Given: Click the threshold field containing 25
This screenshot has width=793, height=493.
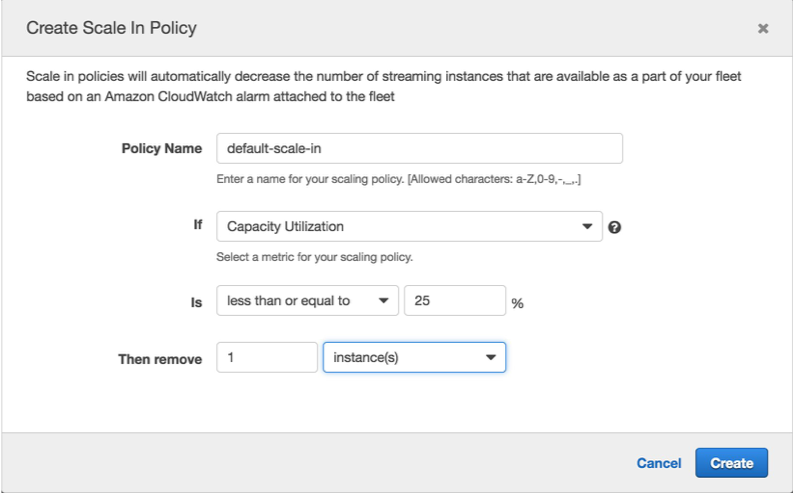Looking at the screenshot, I should 454,301.
